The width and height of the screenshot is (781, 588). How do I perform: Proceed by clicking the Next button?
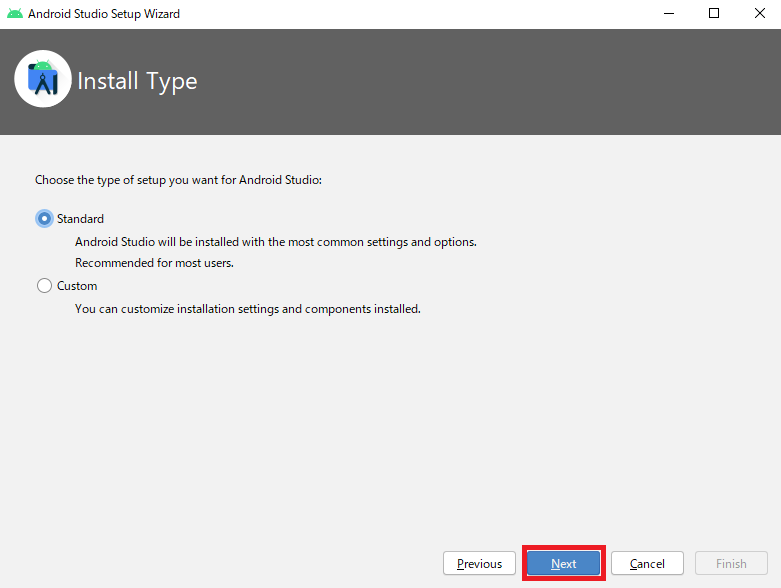pyautogui.click(x=563, y=564)
